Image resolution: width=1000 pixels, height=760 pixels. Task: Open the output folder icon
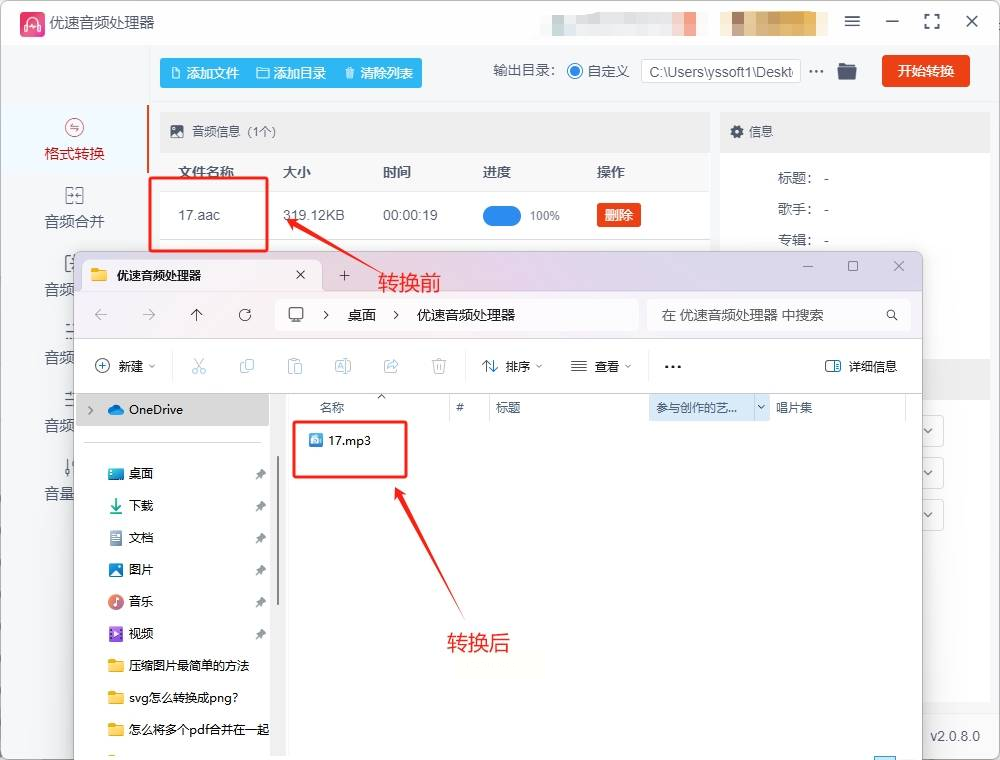point(847,71)
